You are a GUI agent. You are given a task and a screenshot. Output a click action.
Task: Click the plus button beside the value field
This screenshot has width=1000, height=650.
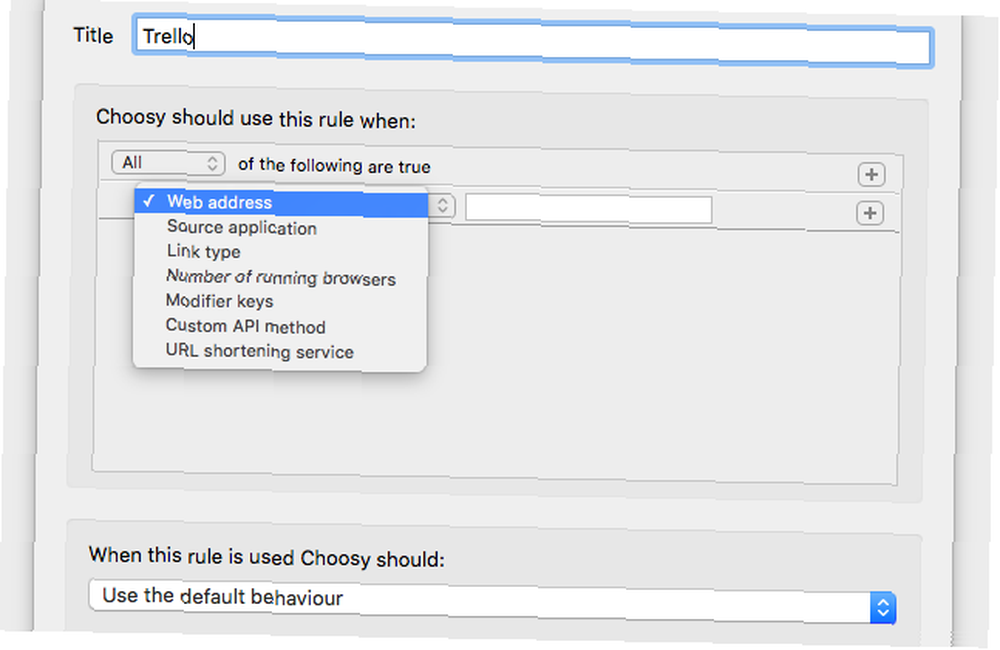point(870,213)
